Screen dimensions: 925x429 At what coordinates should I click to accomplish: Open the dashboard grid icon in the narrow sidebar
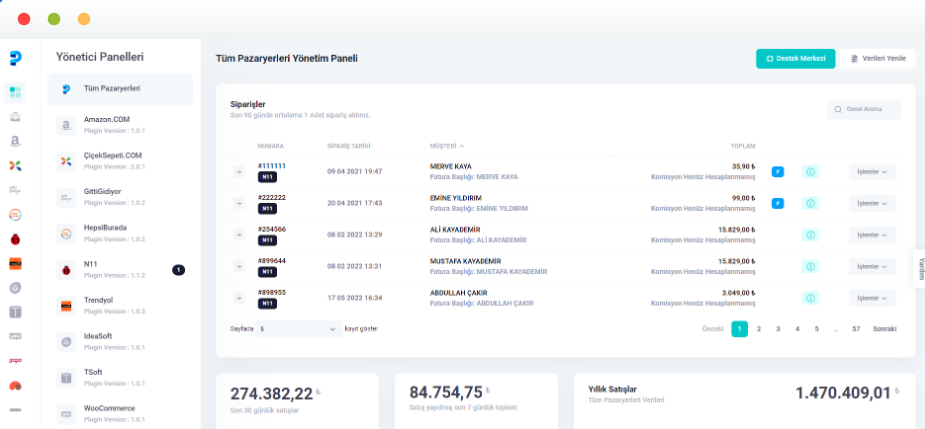15,92
